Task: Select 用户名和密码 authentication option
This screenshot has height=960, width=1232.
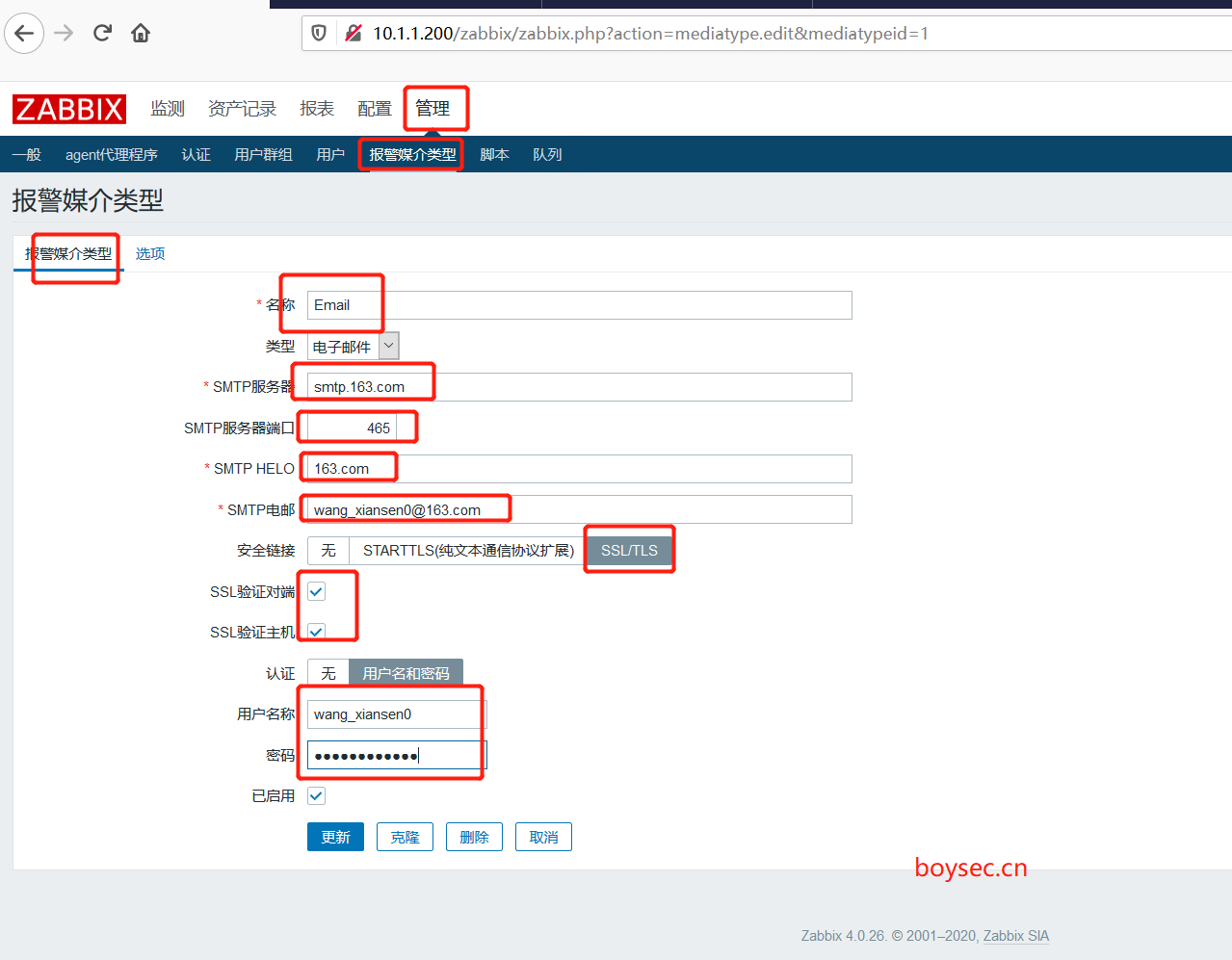Action: tap(406, 673)
